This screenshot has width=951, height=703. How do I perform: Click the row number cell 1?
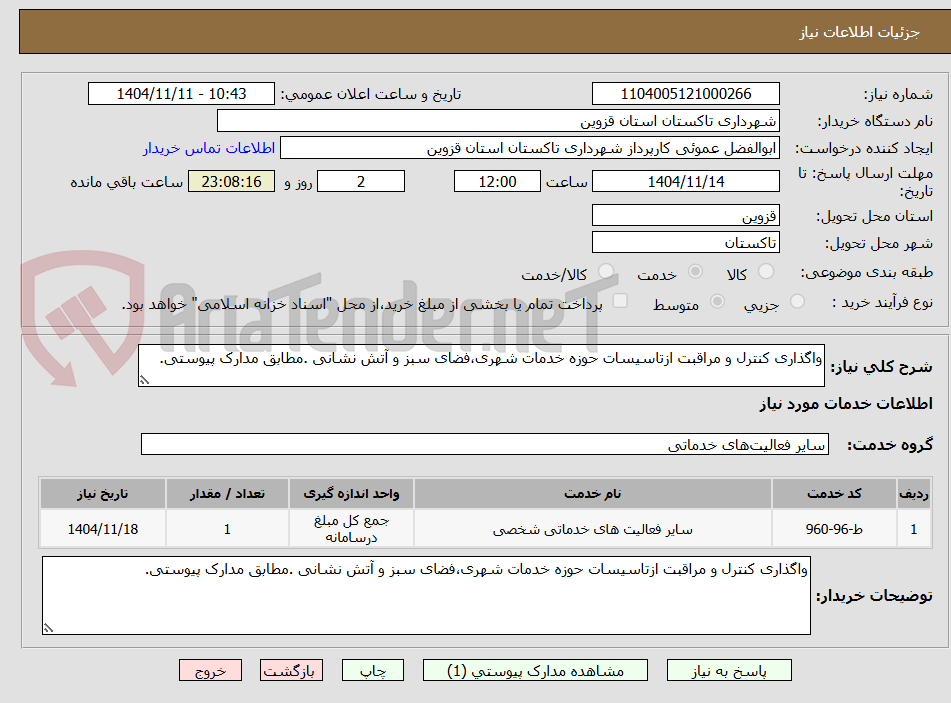[x=913, y=529]
